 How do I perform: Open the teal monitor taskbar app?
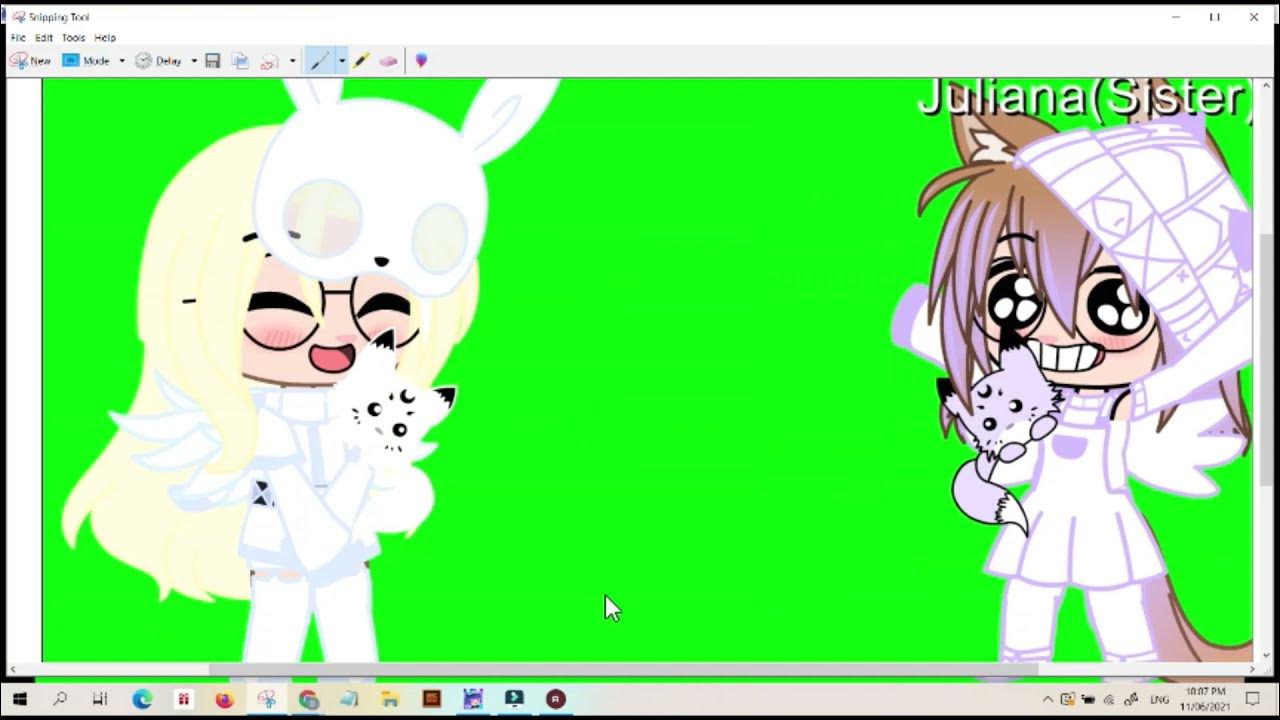click(x=514, y=699)
